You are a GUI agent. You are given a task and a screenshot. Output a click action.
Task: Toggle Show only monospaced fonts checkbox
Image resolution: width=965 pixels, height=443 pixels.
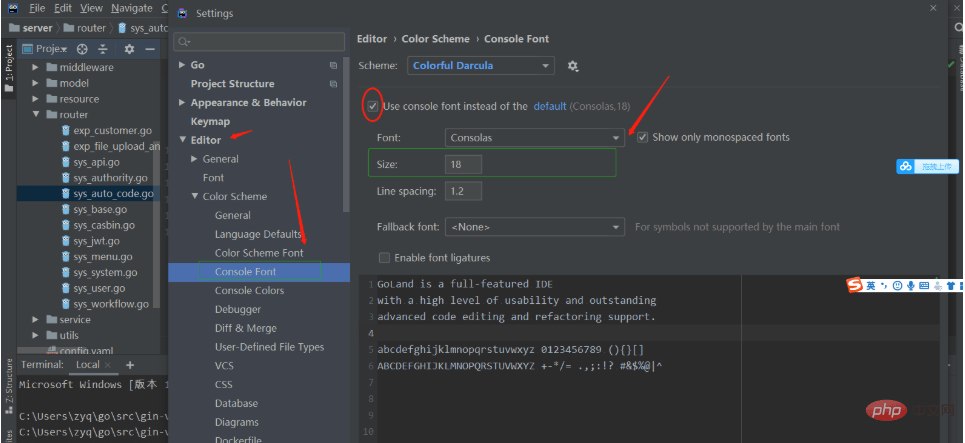point(643,137)
